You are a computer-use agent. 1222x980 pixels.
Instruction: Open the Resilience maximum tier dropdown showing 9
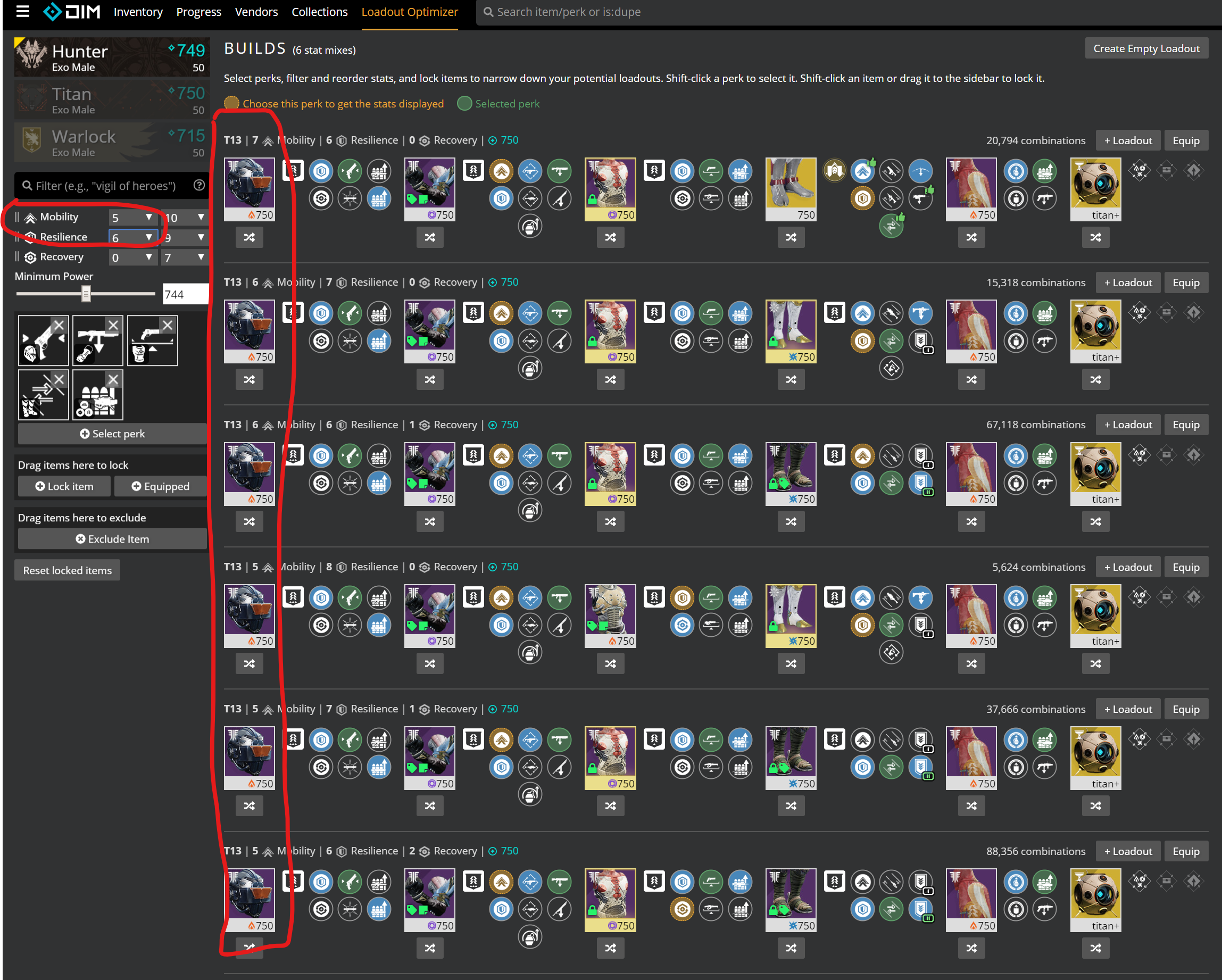(185, 238)
